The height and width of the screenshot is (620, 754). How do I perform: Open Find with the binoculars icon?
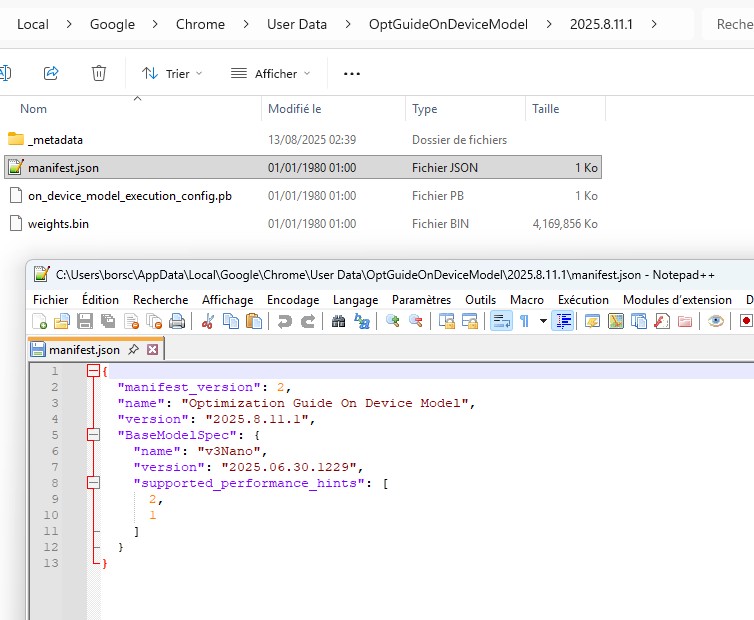click(x=339, y=321)
